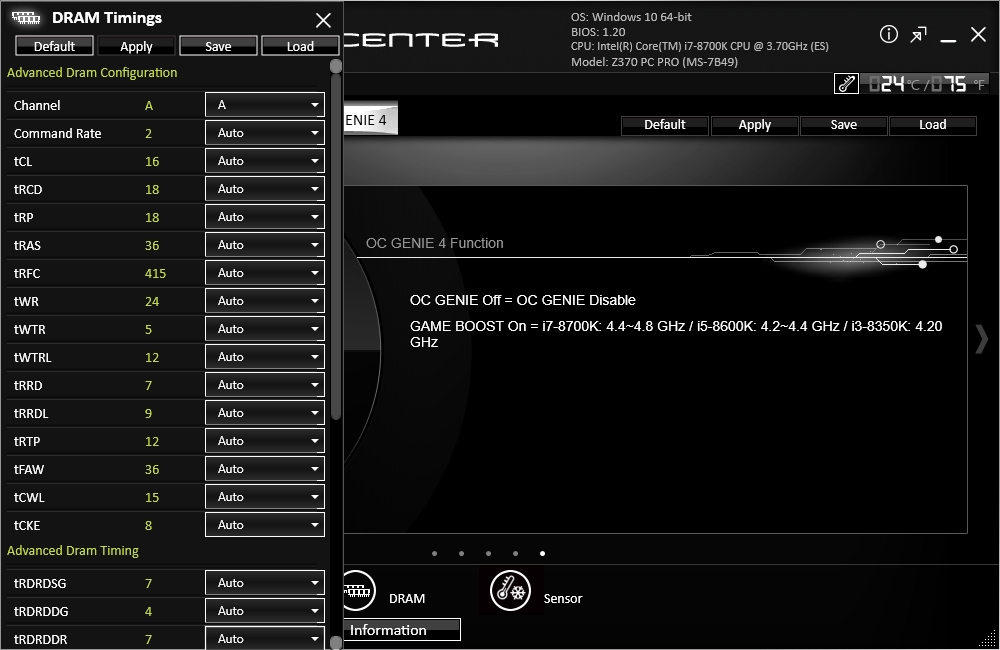Viewport: 1000px width, 650px height.
Task: Click the 'Model: Z370 PC PRO (MS-7B49)' line
Action: click(x=654, y=62)
